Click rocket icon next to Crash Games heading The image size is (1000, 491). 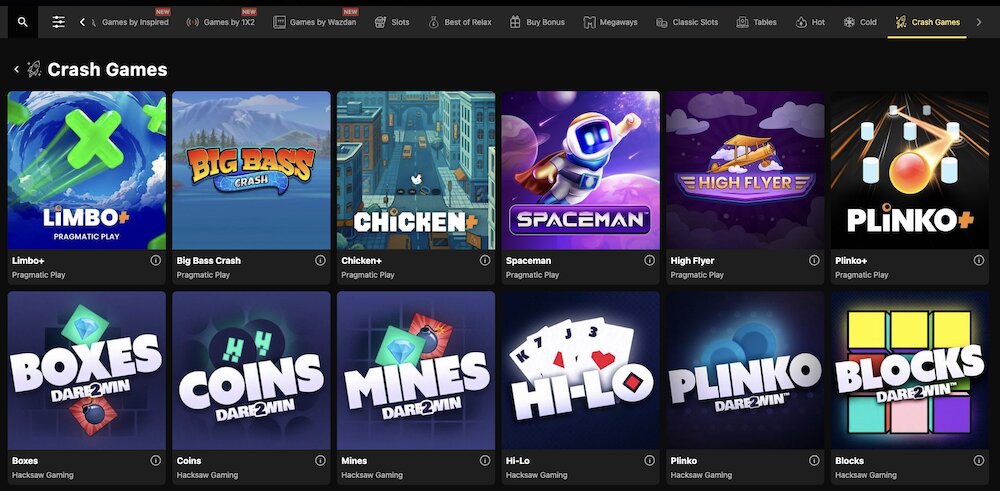pos(34,70)
